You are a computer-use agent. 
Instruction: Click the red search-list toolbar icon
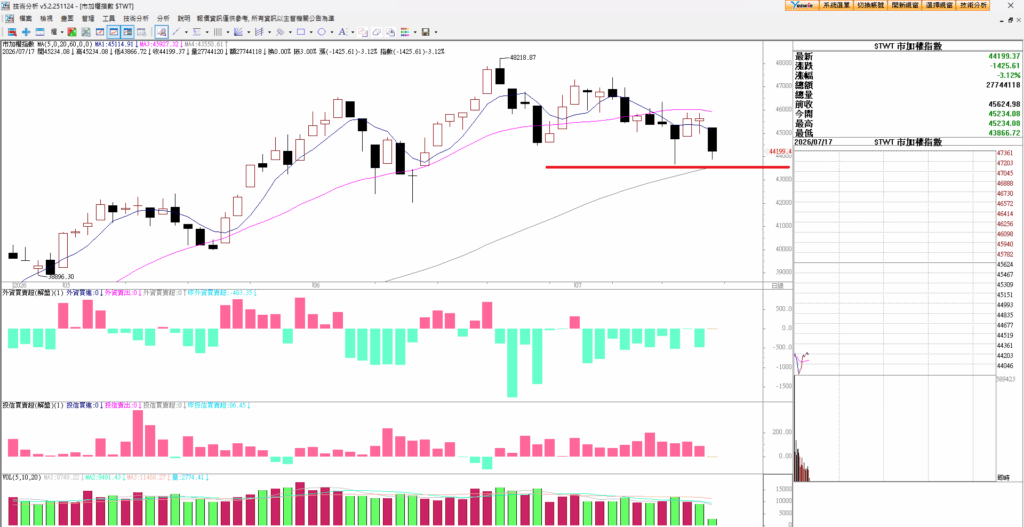click(x=12, y=32)
